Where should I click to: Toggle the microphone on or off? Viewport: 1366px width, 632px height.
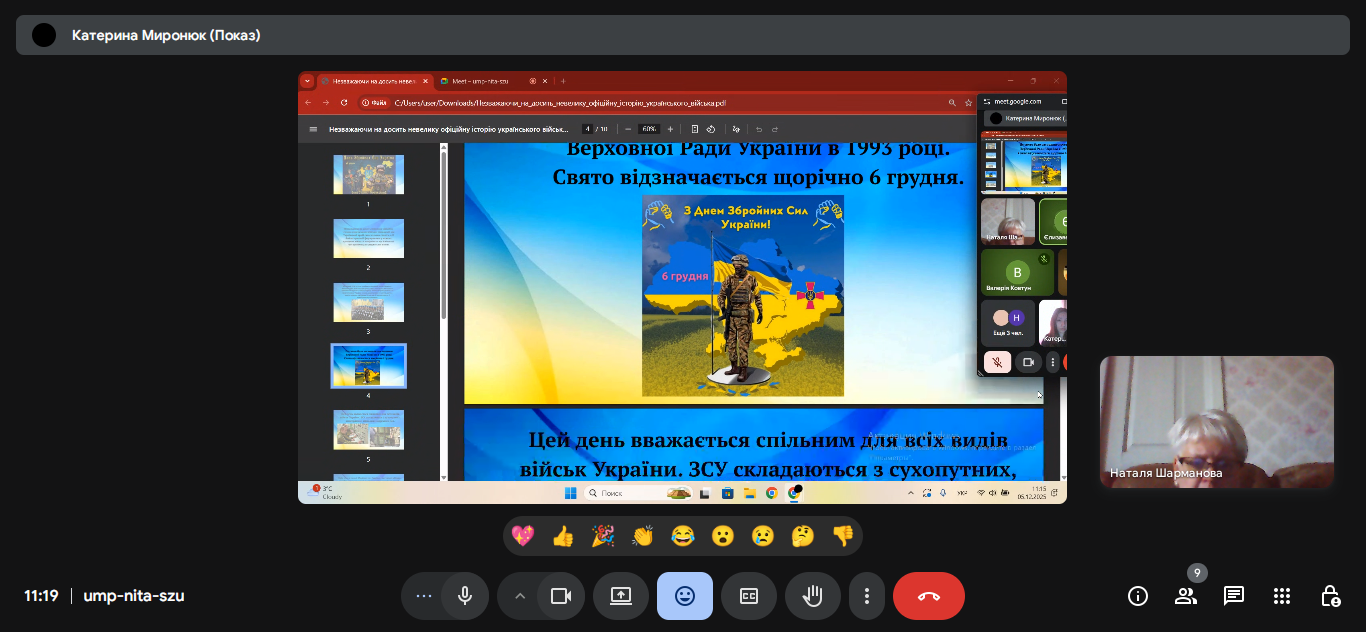[465, 596]
